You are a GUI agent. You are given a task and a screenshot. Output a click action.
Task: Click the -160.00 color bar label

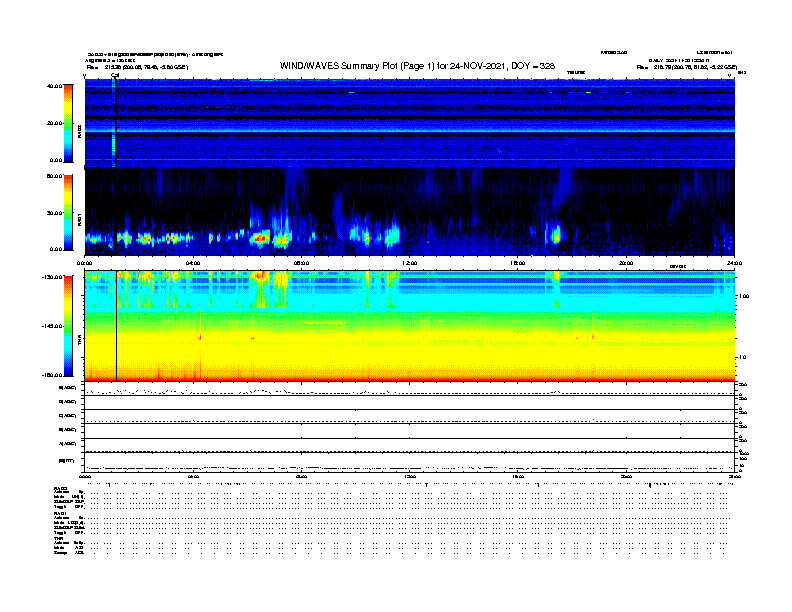tap(53, 375)
